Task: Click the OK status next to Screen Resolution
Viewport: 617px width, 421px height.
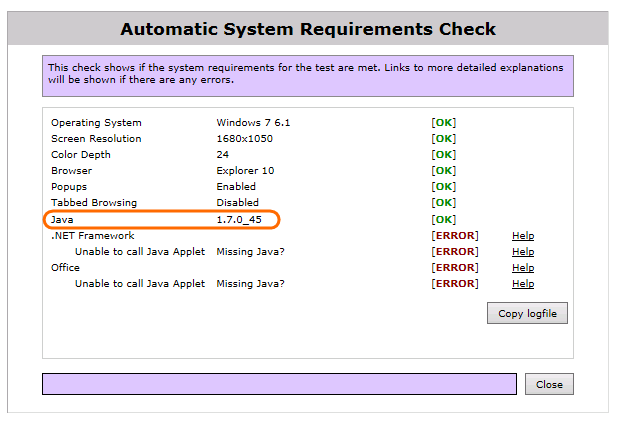Action: pyautogui.click(x=443, y=139)
